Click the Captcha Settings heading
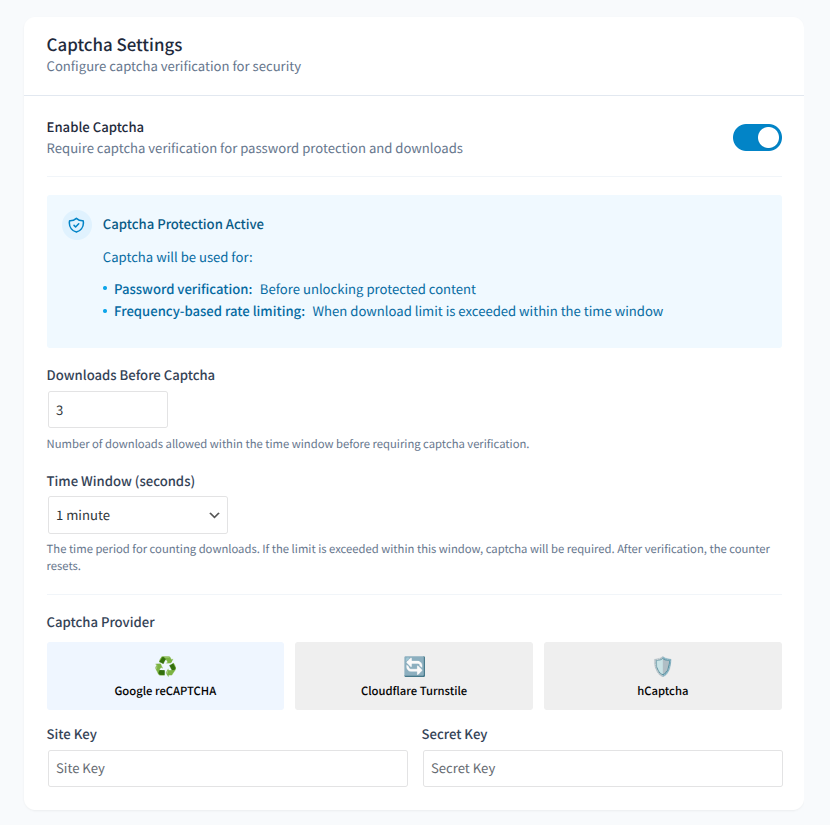 [x=114, y=45]
